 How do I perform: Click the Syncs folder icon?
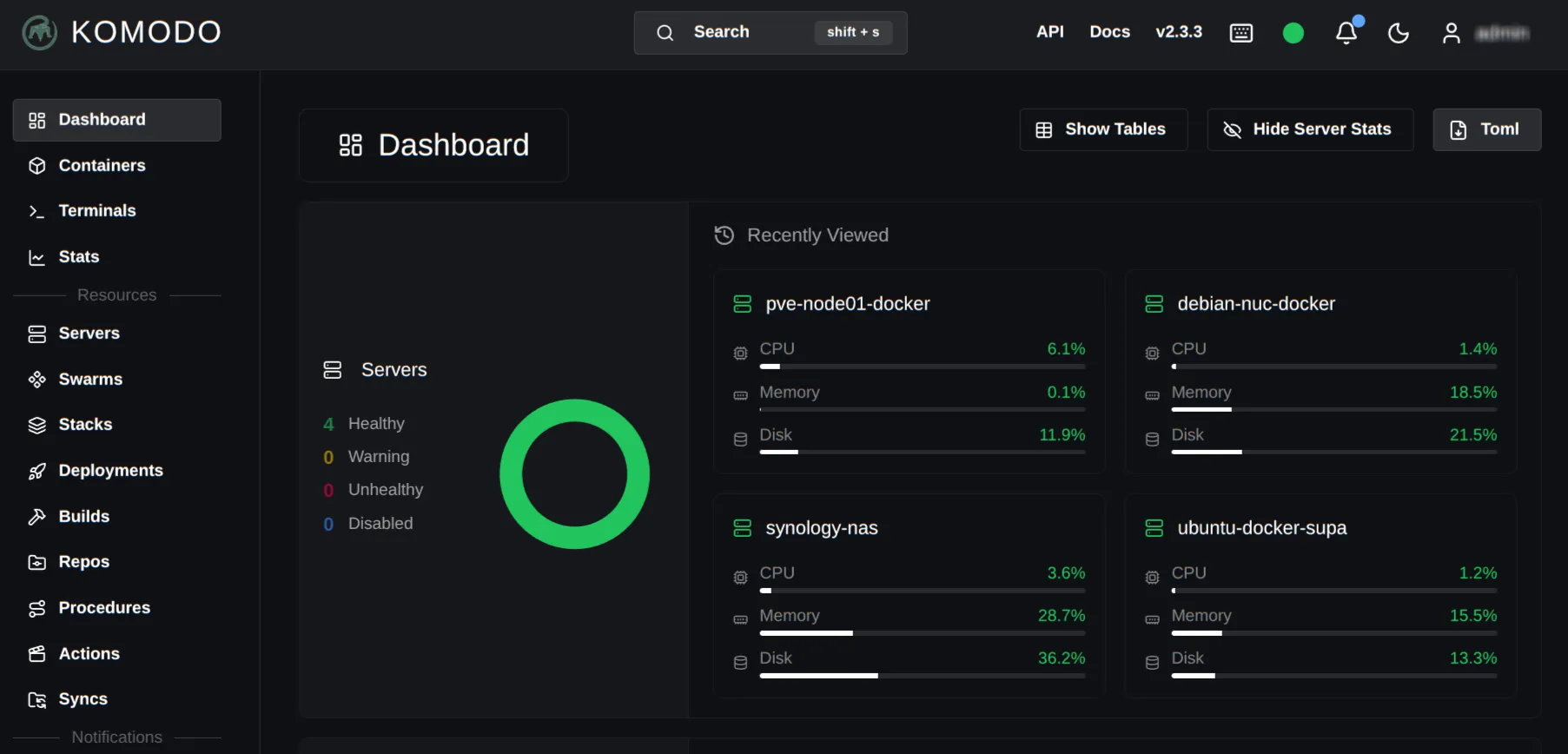tap(36, 699)
